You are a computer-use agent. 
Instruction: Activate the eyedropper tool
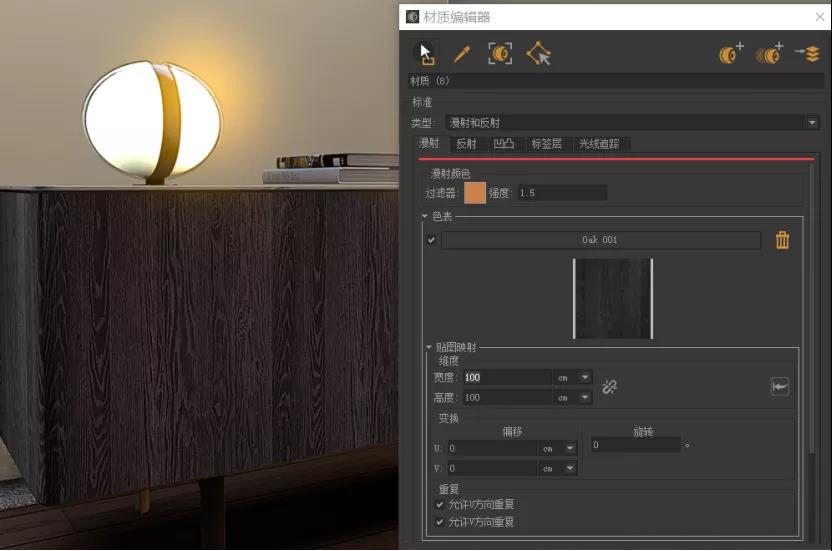pos(461,54)
